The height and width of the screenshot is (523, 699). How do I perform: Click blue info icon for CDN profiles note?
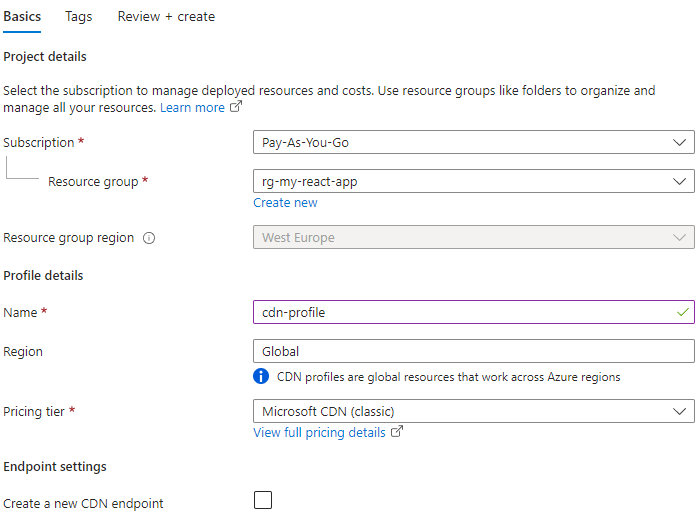pos(261,376)
